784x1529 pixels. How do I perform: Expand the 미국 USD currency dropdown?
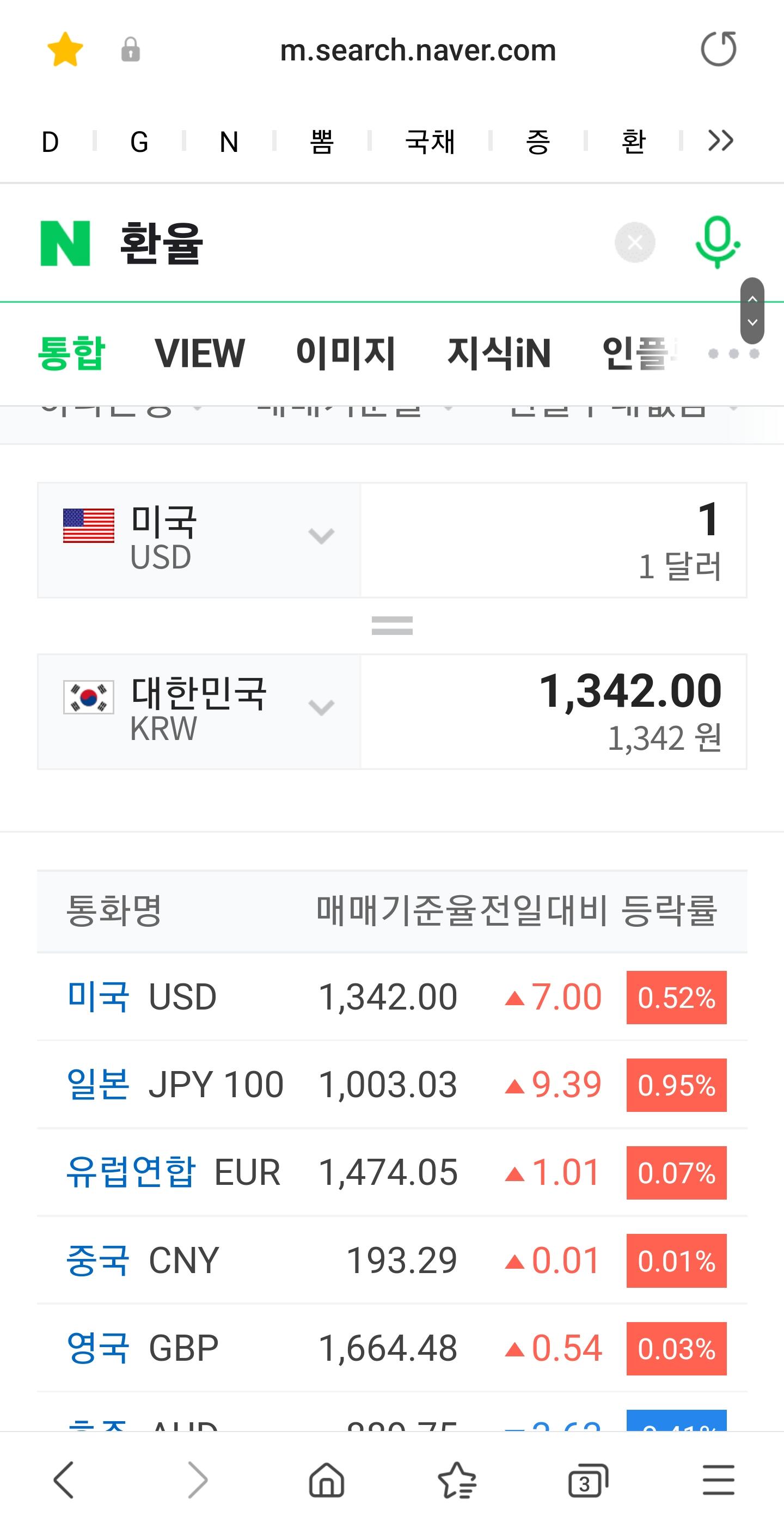click(x=199, y=540)
